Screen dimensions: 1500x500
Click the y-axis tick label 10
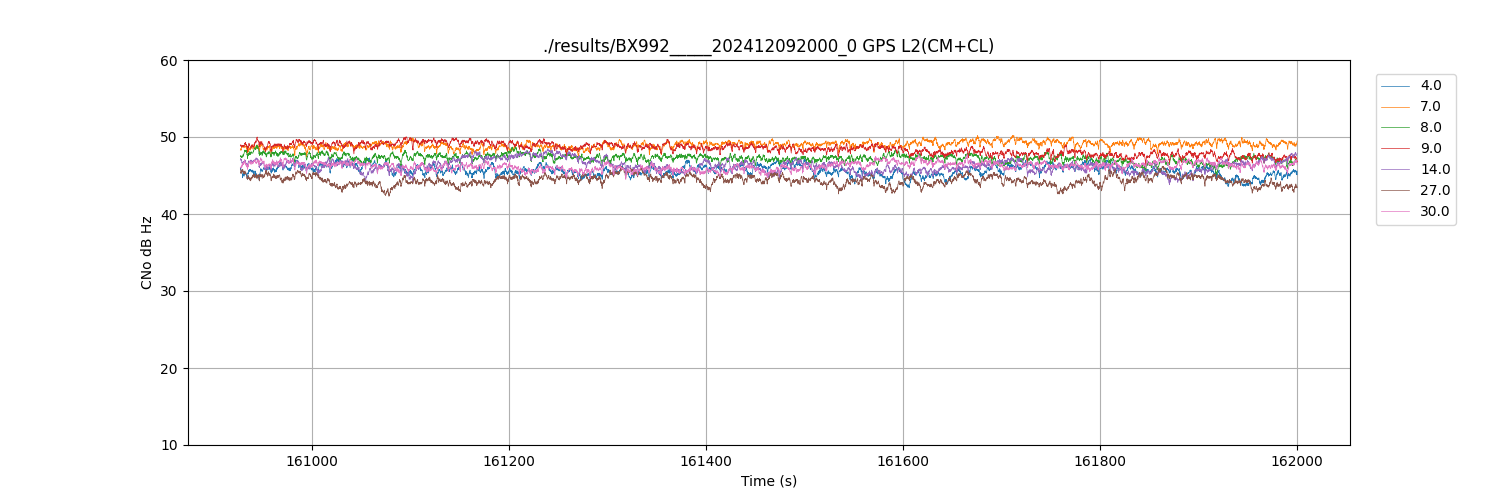[x=168, y=446]
